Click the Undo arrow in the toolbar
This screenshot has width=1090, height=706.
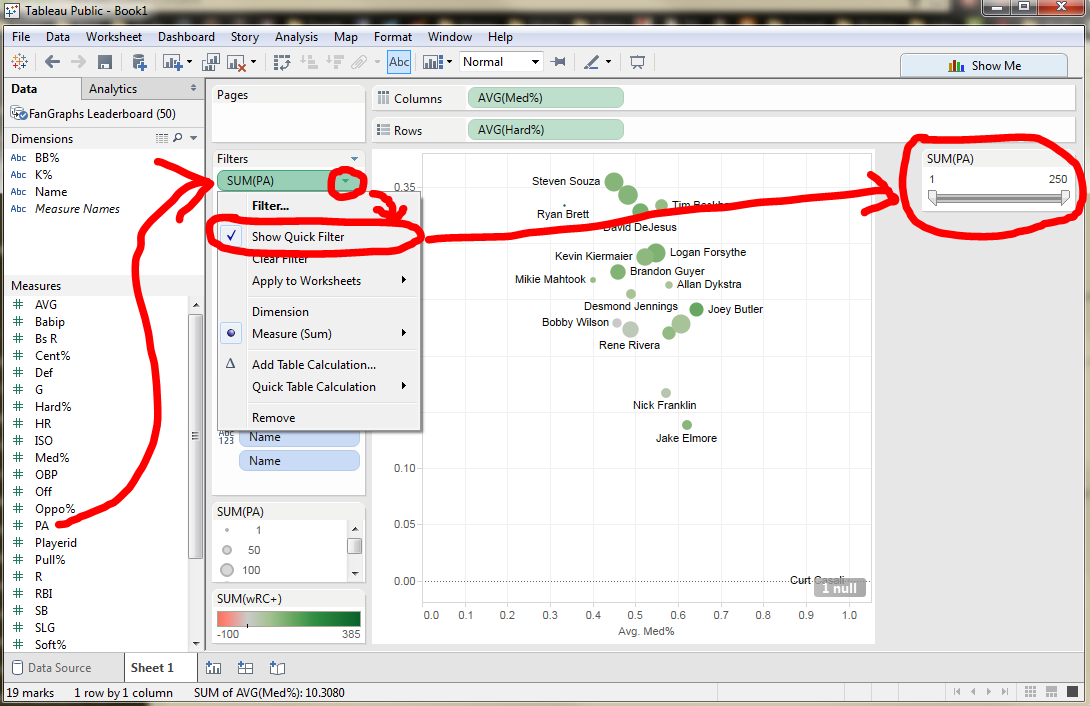52,62
